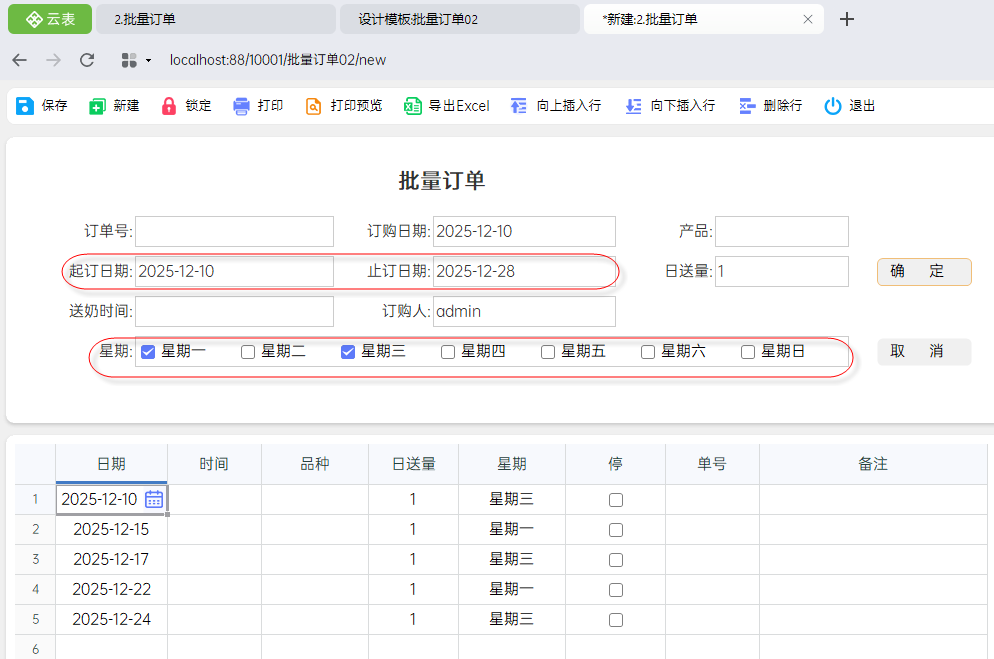
Task: Click the 取消 cancel button
Action: (924, 352)
